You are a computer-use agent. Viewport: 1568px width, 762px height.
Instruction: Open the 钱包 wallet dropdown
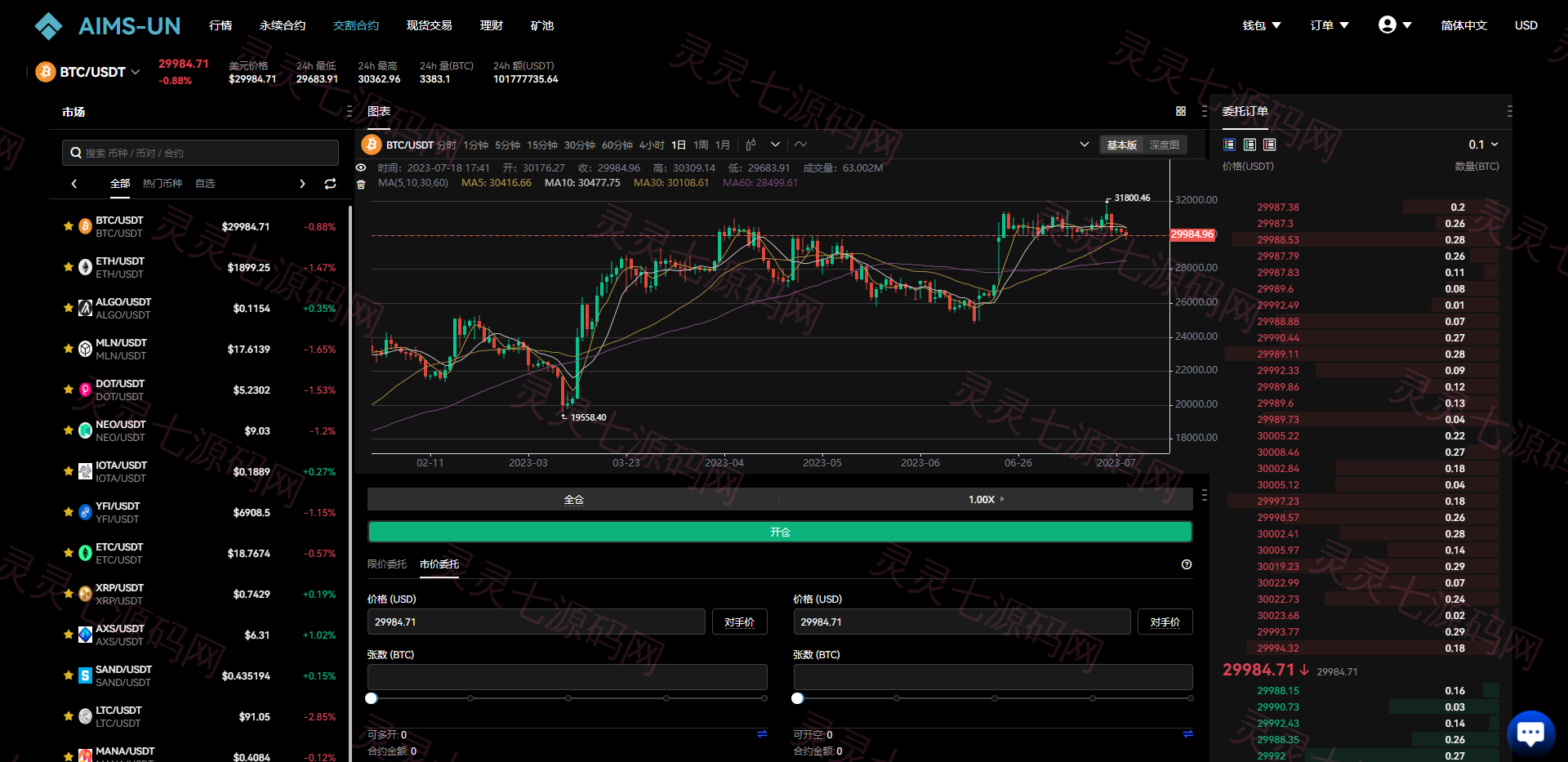pos(1262,25)
